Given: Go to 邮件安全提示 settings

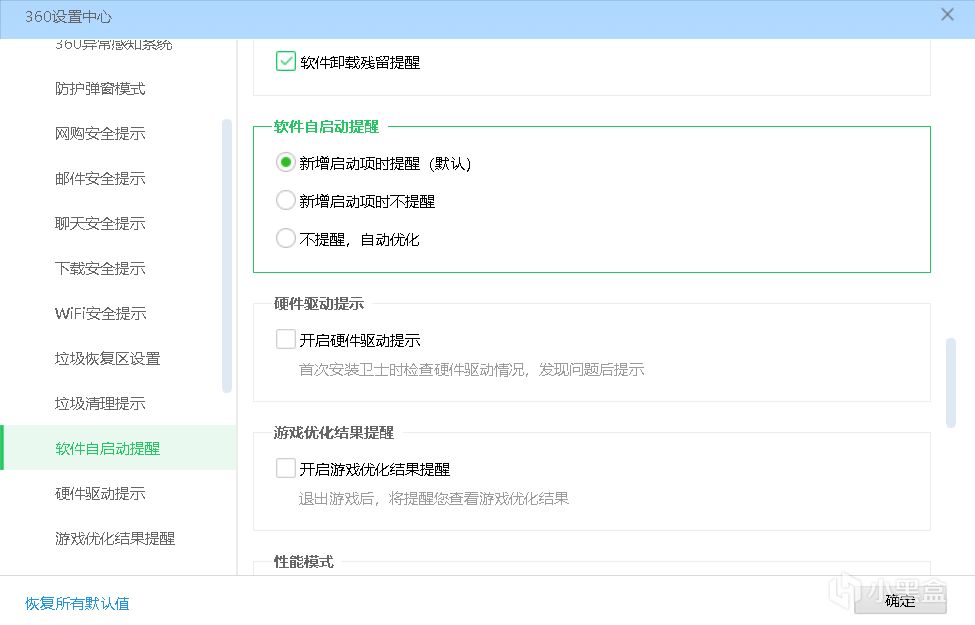Looking at the screenshot, I should coord(100,179).
